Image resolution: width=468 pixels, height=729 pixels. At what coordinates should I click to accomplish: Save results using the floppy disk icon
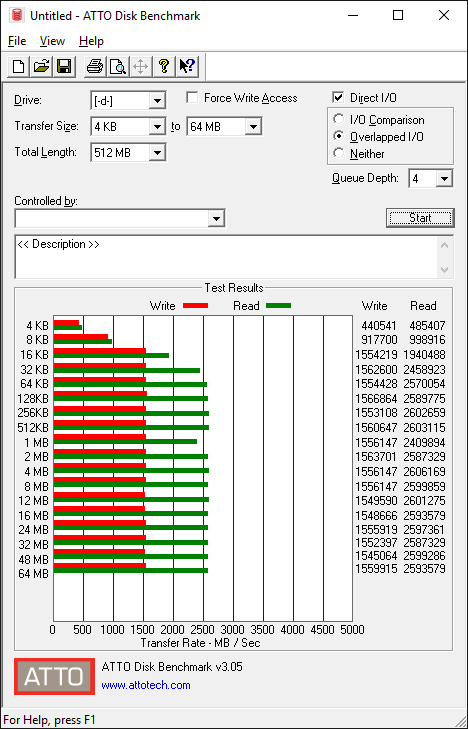click(x=64, y=66)
